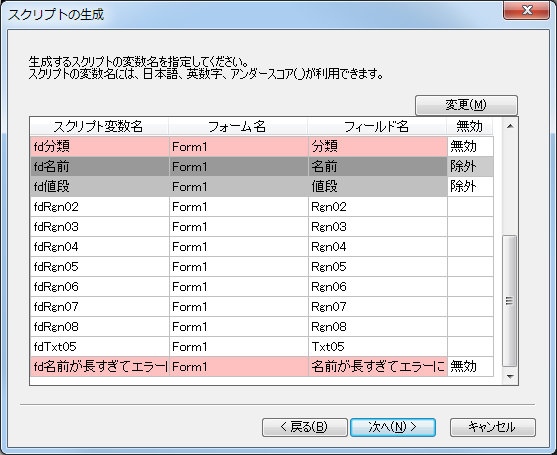This screenshot has height=455, width=557.
Task: Select the fd分類 row
Action: (262, 146)
